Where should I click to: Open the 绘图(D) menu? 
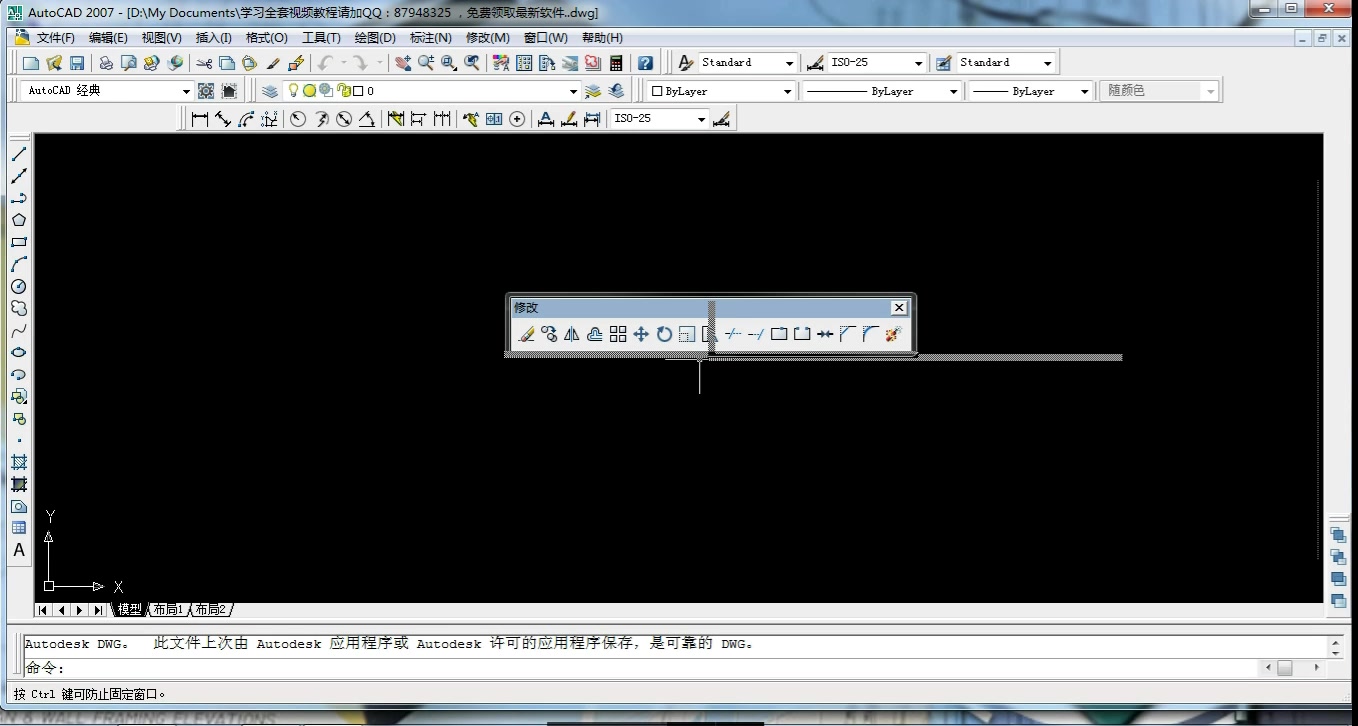[375, 38]
